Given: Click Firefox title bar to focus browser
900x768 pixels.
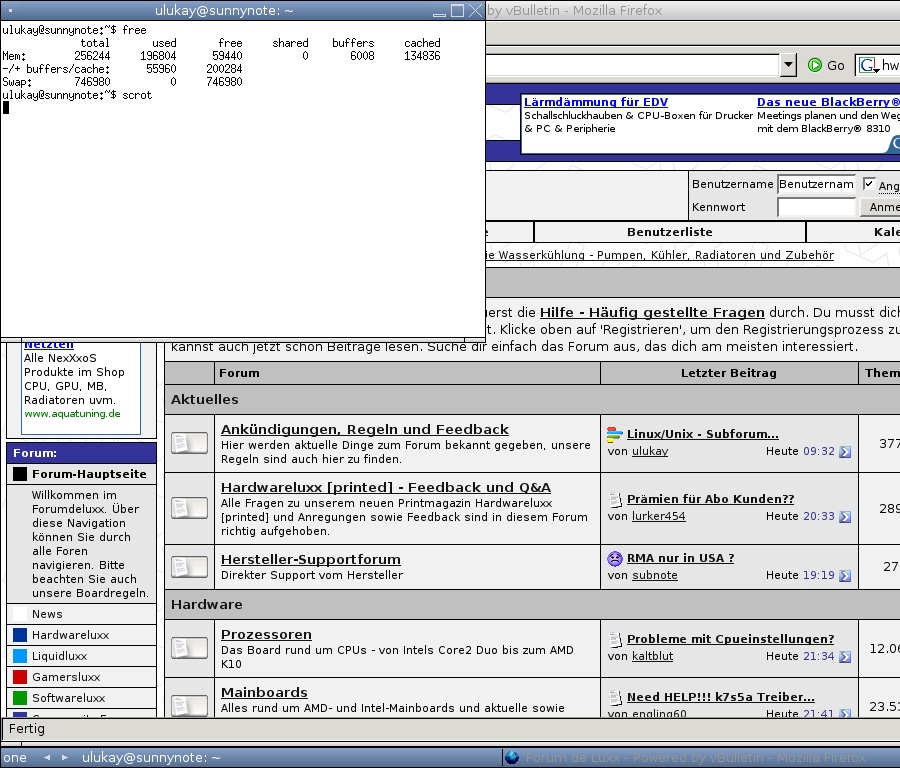Looking at the screenshot, I should coord(692,10).
